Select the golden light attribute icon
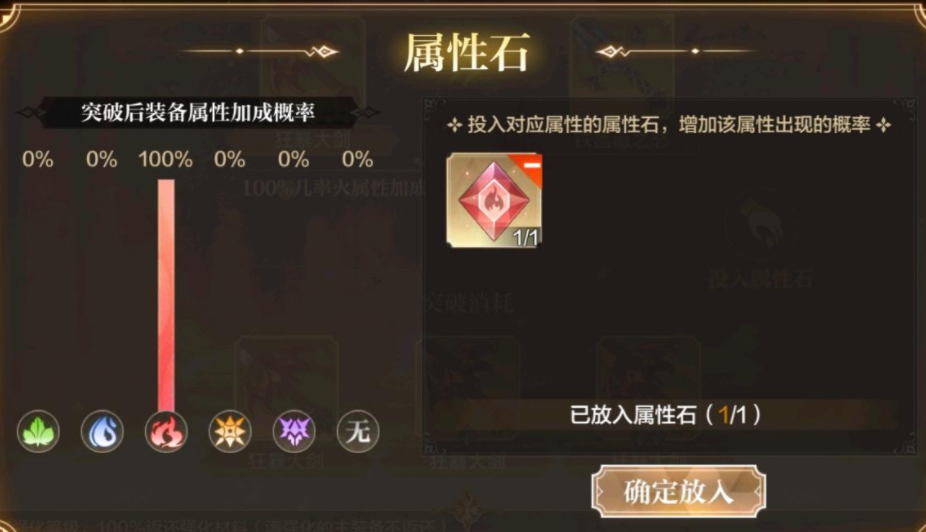 tap(230, 432)
